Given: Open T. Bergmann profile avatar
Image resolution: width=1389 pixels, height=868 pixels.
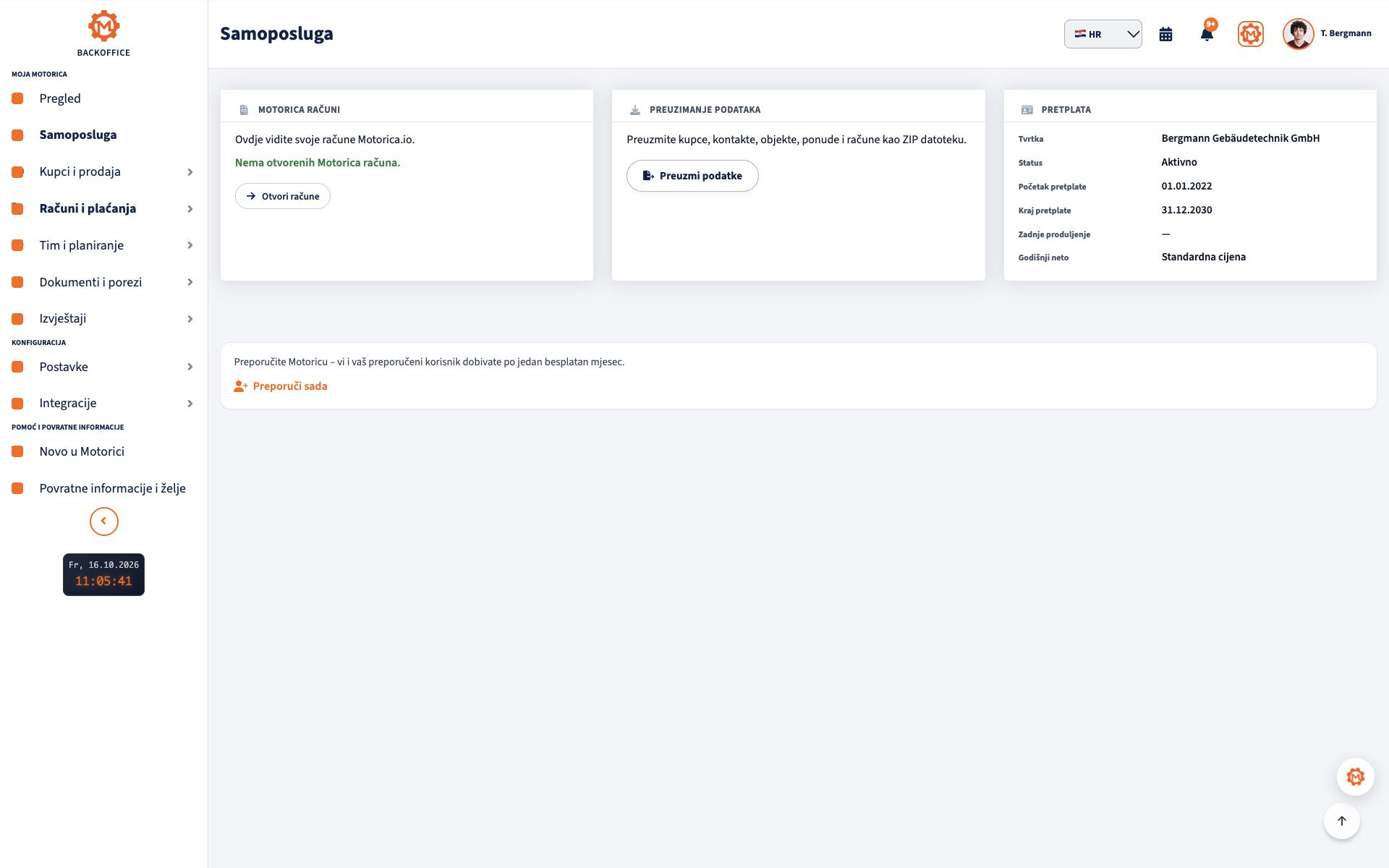Looking at the screenshot, I should (x=1298, y=34).
